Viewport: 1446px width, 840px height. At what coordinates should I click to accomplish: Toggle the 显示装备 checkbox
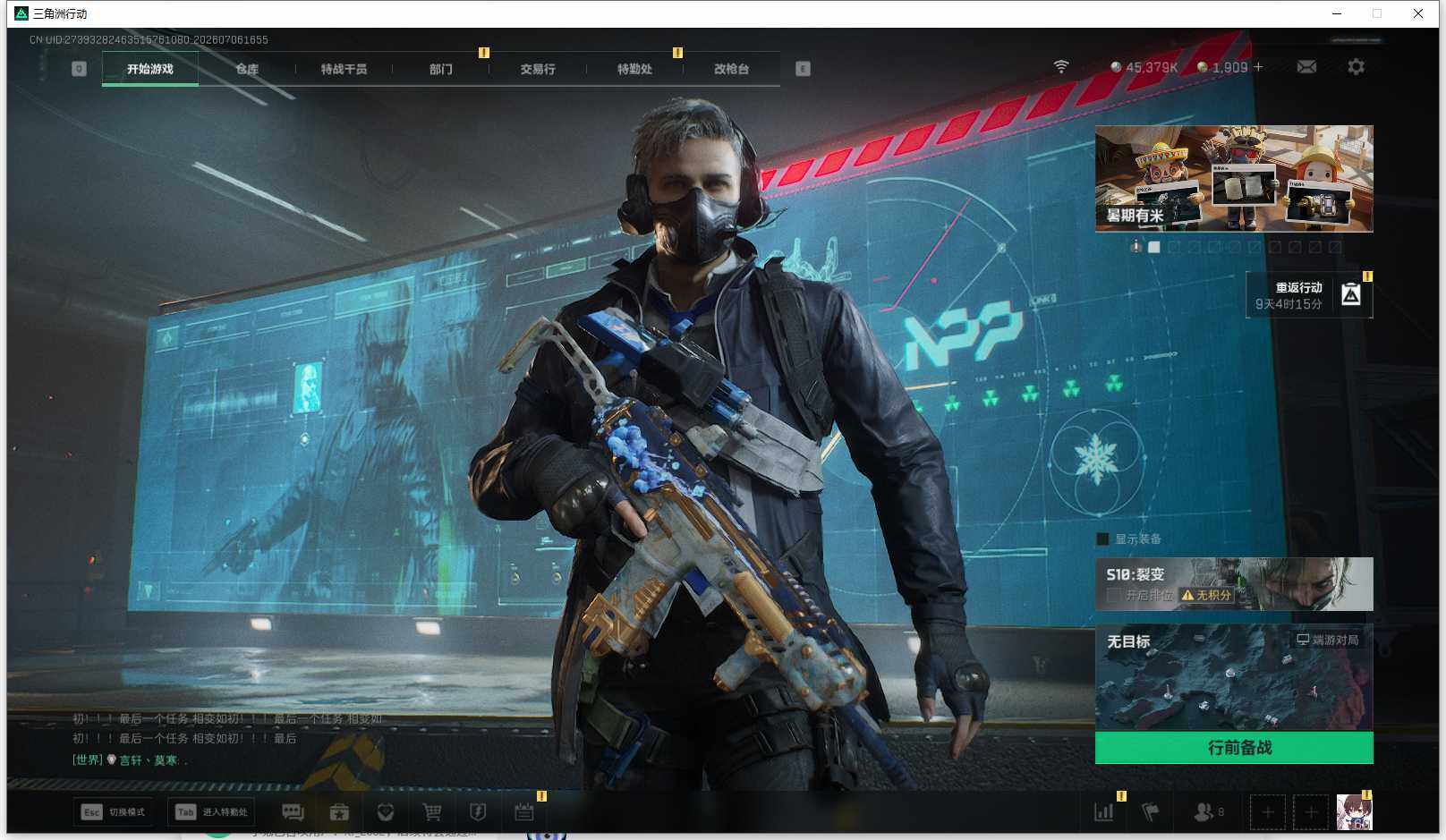pos(1103,539)
